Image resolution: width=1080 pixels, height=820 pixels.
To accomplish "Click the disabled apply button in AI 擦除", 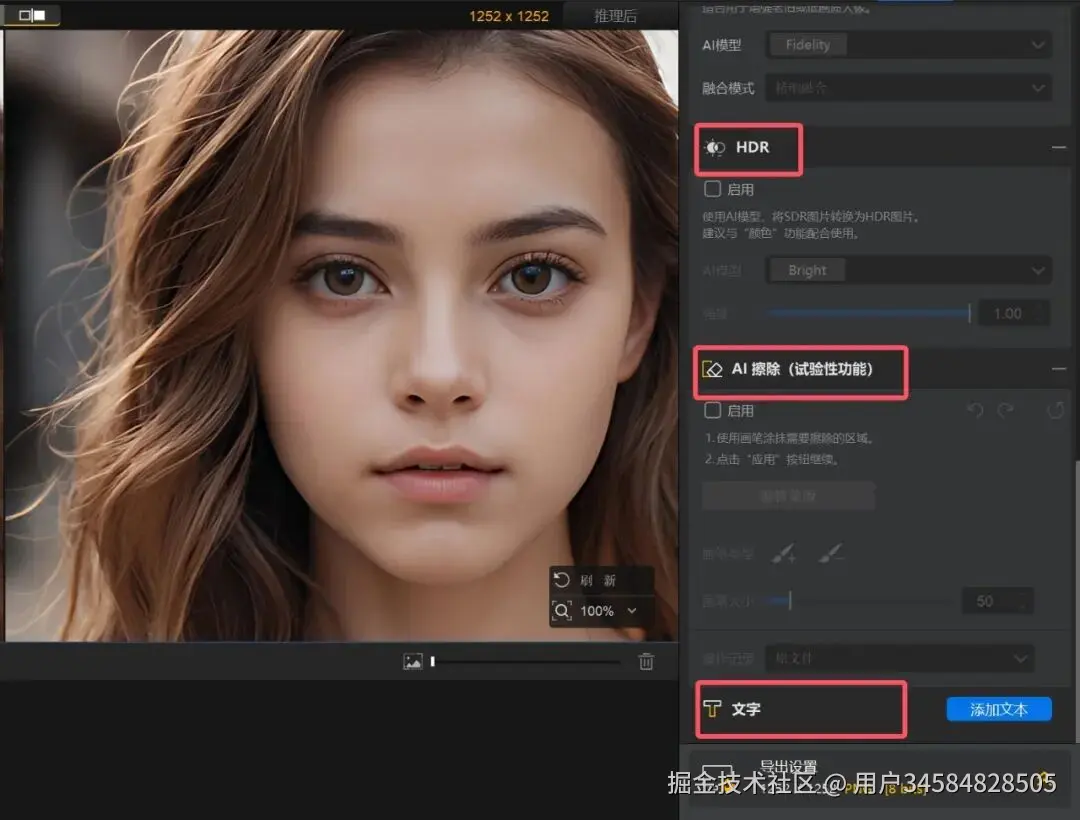I will coord(788,496).
